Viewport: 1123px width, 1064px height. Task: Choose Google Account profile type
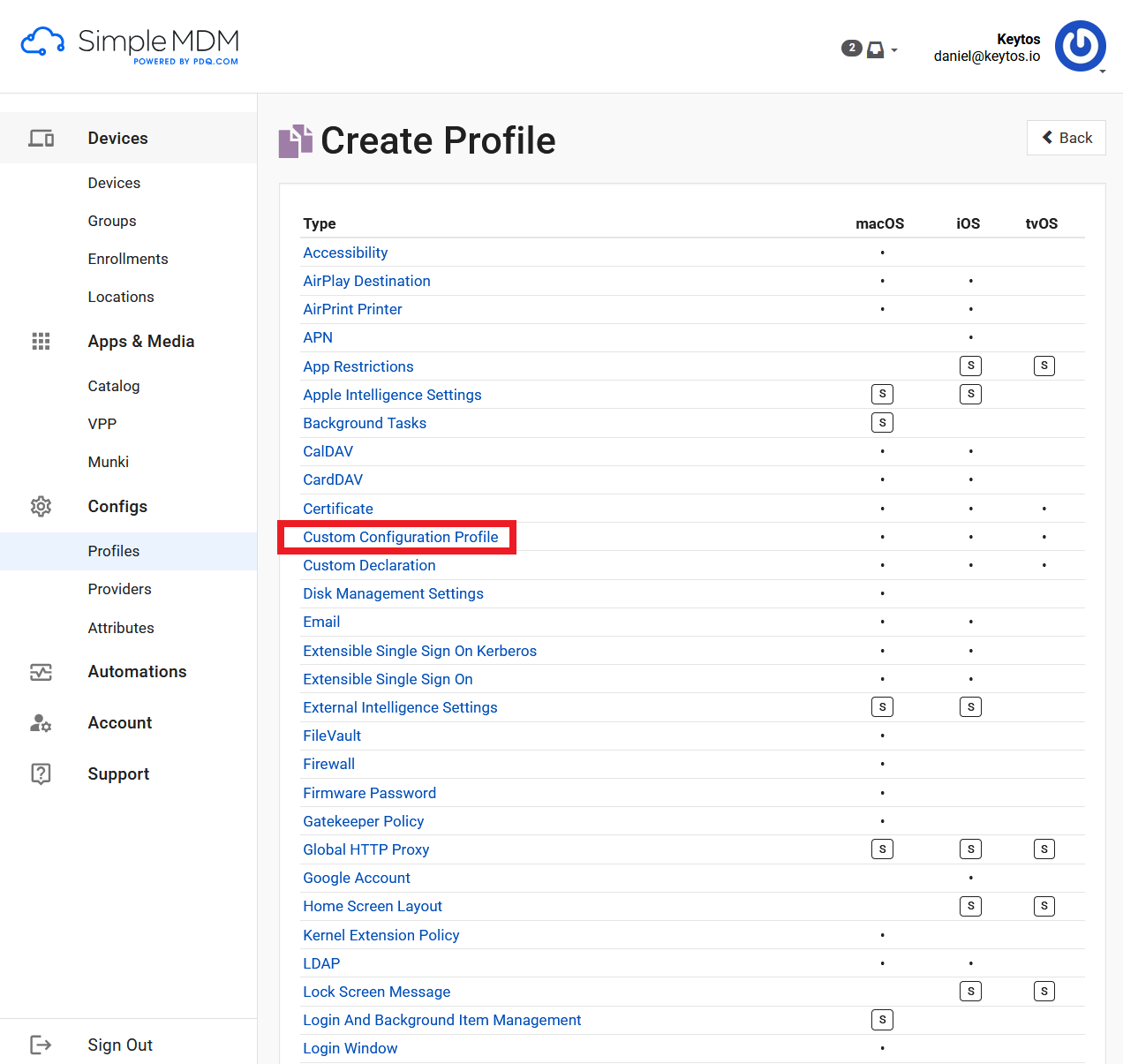coord(357,878)
